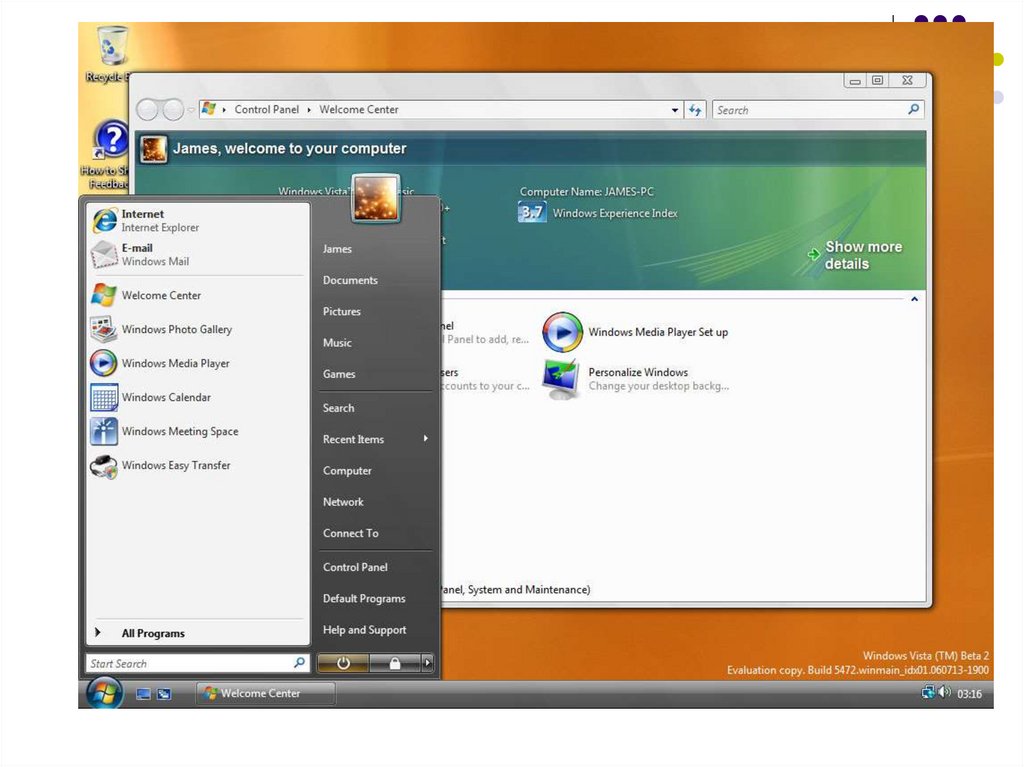Open Windows Photo Gallery
Viewport: 1024px width, 767px height.
point(198,329)
